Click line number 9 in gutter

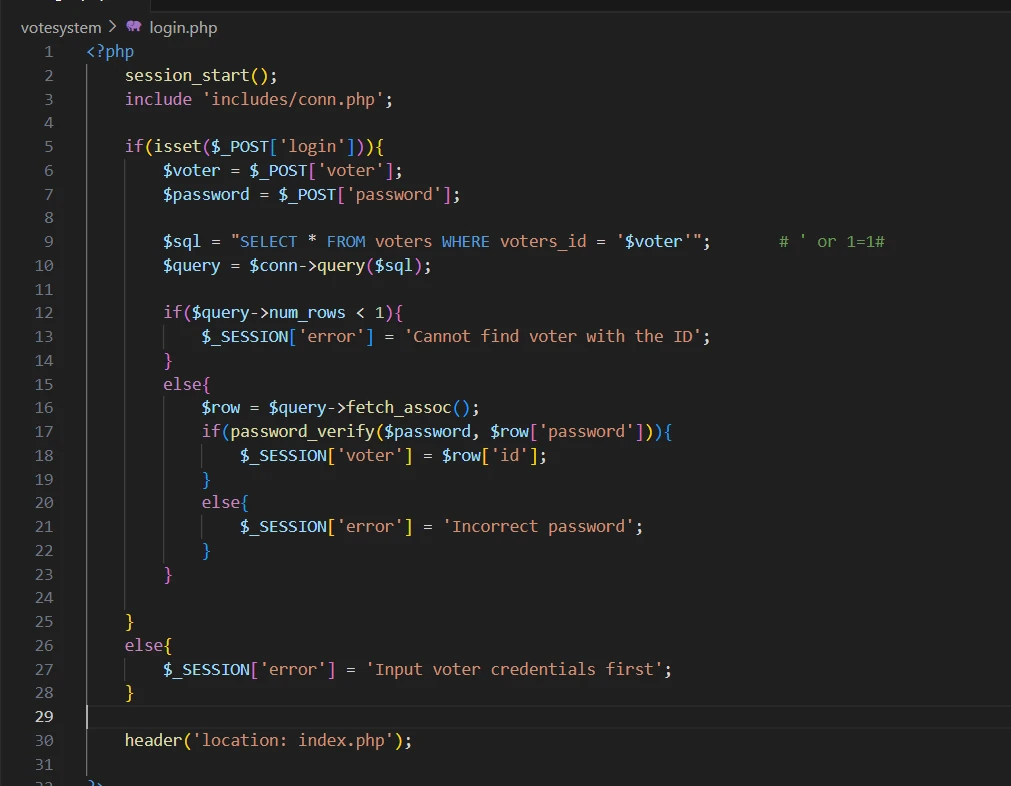[49, 242]
